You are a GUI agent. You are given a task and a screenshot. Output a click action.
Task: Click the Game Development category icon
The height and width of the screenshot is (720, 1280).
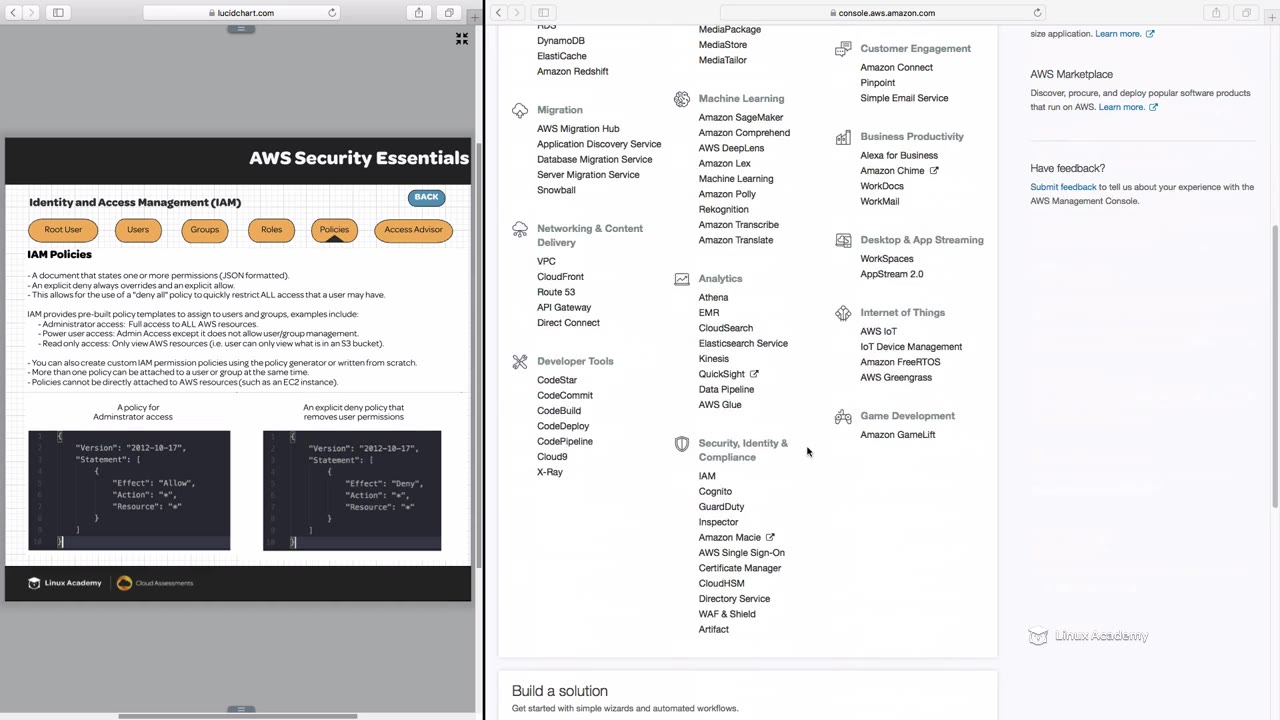(x=843, y=417)
